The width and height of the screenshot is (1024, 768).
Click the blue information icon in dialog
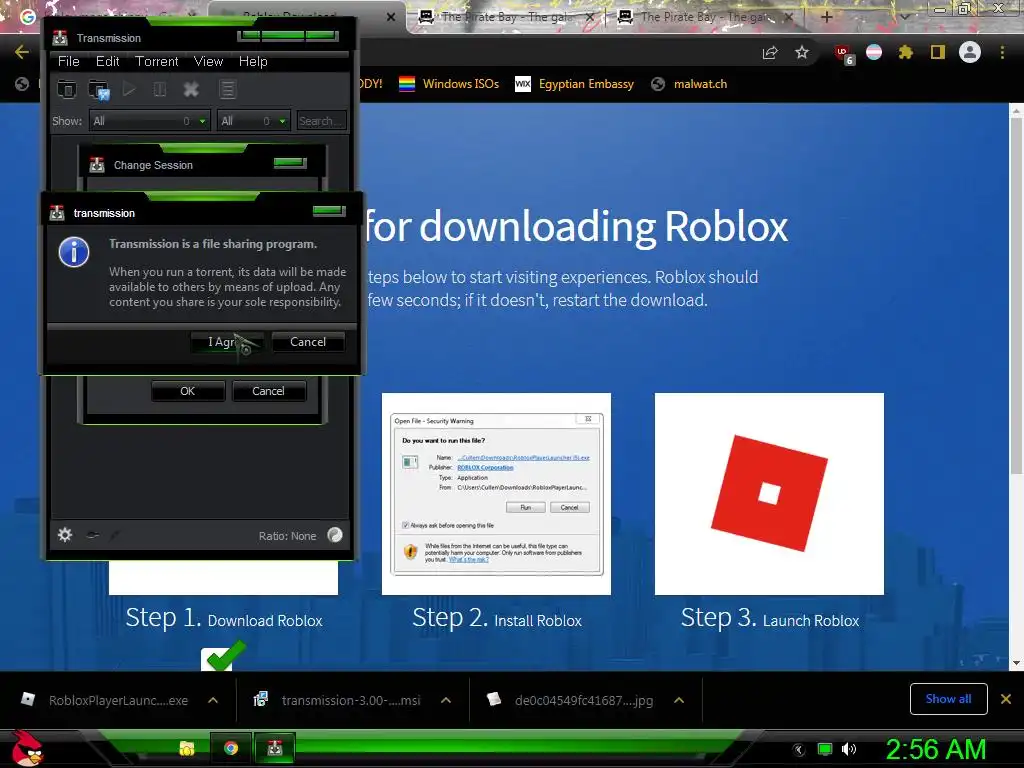pyautogui.click(x=74, y=252)
